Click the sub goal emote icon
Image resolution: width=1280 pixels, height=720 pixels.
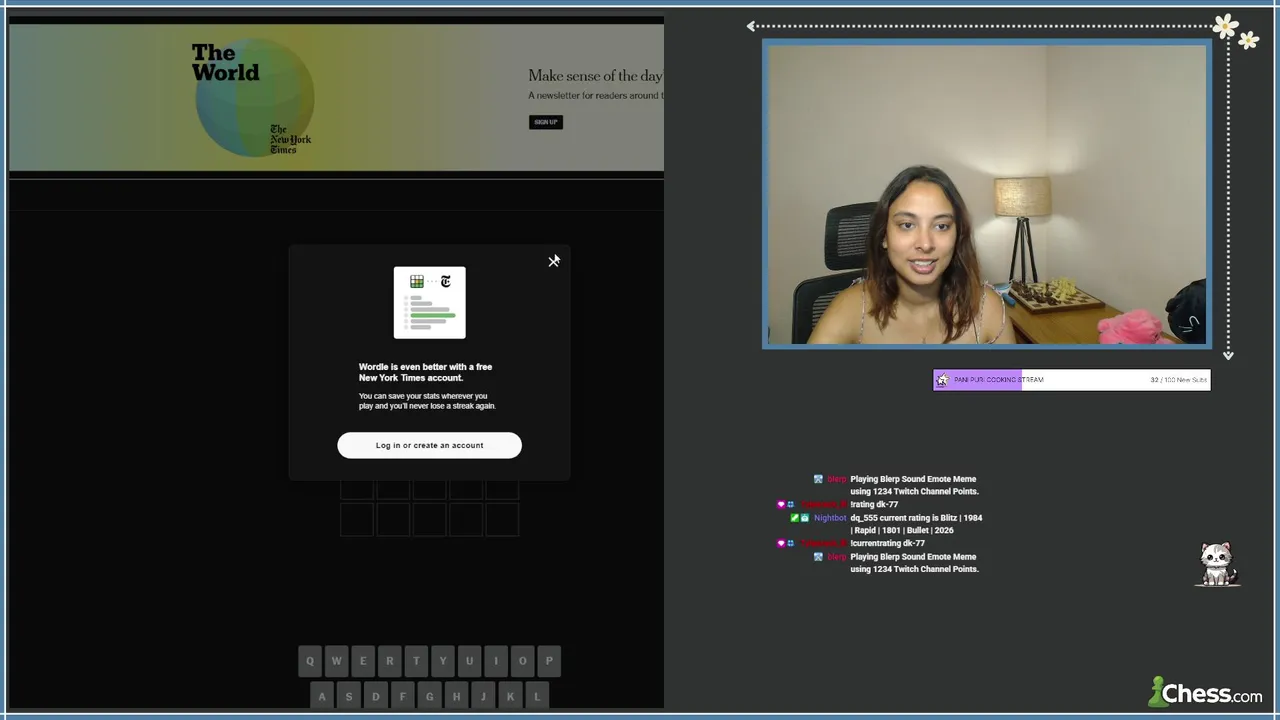[942, 380]
